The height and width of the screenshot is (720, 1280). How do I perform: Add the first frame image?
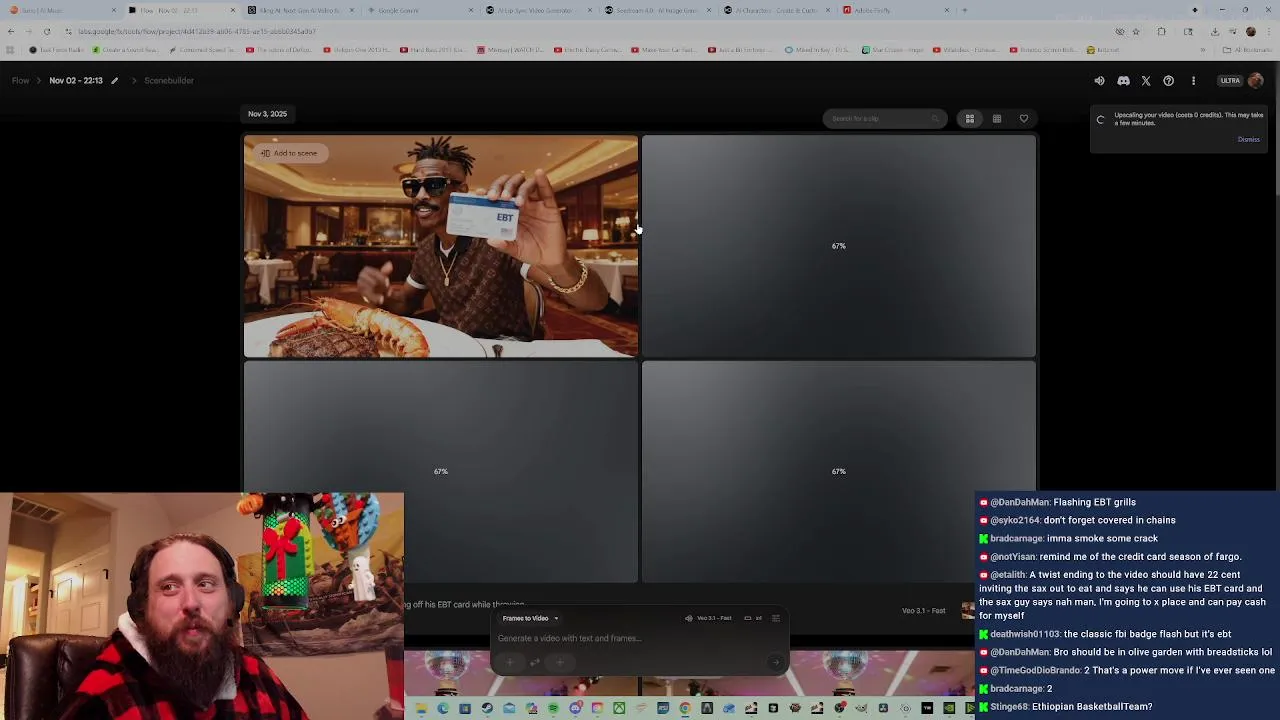coord(509,662)
